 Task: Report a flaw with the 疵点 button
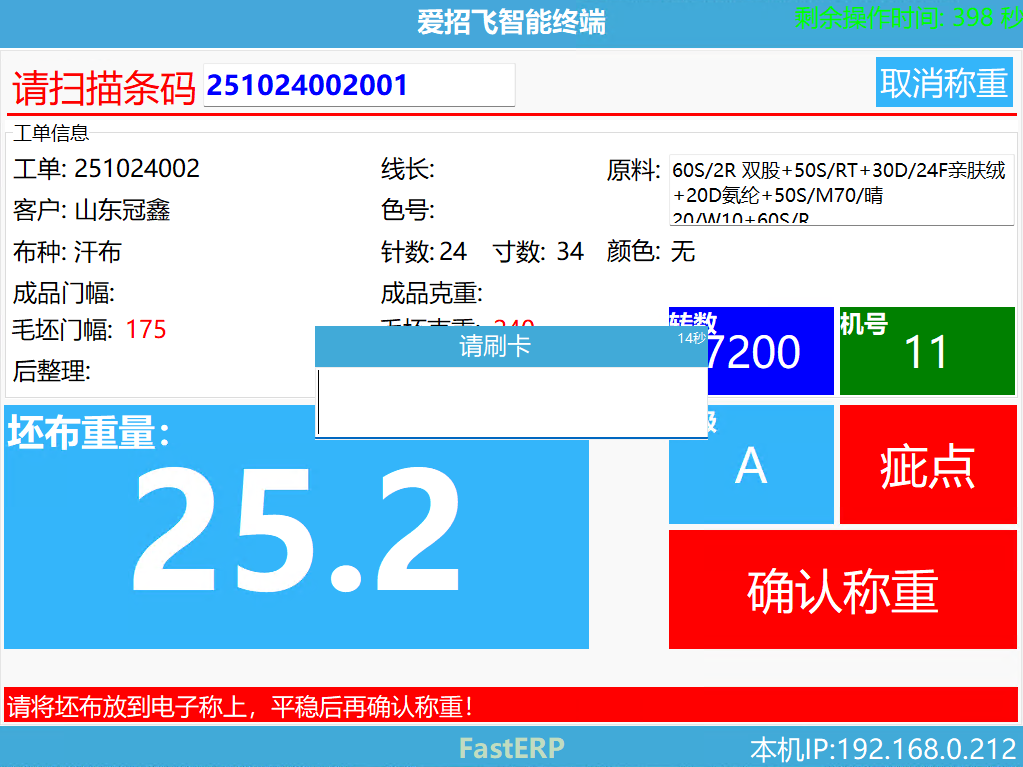point(927,465)
